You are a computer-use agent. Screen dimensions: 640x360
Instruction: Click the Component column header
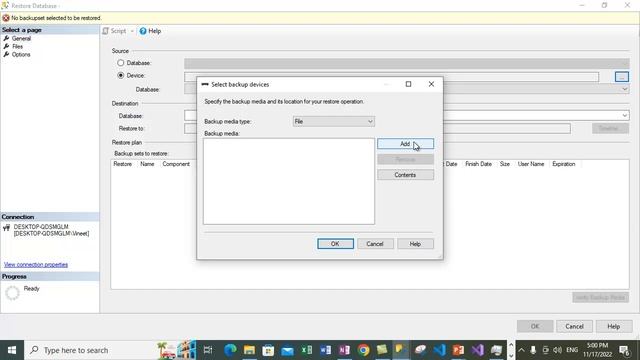(x=176, y=164)
